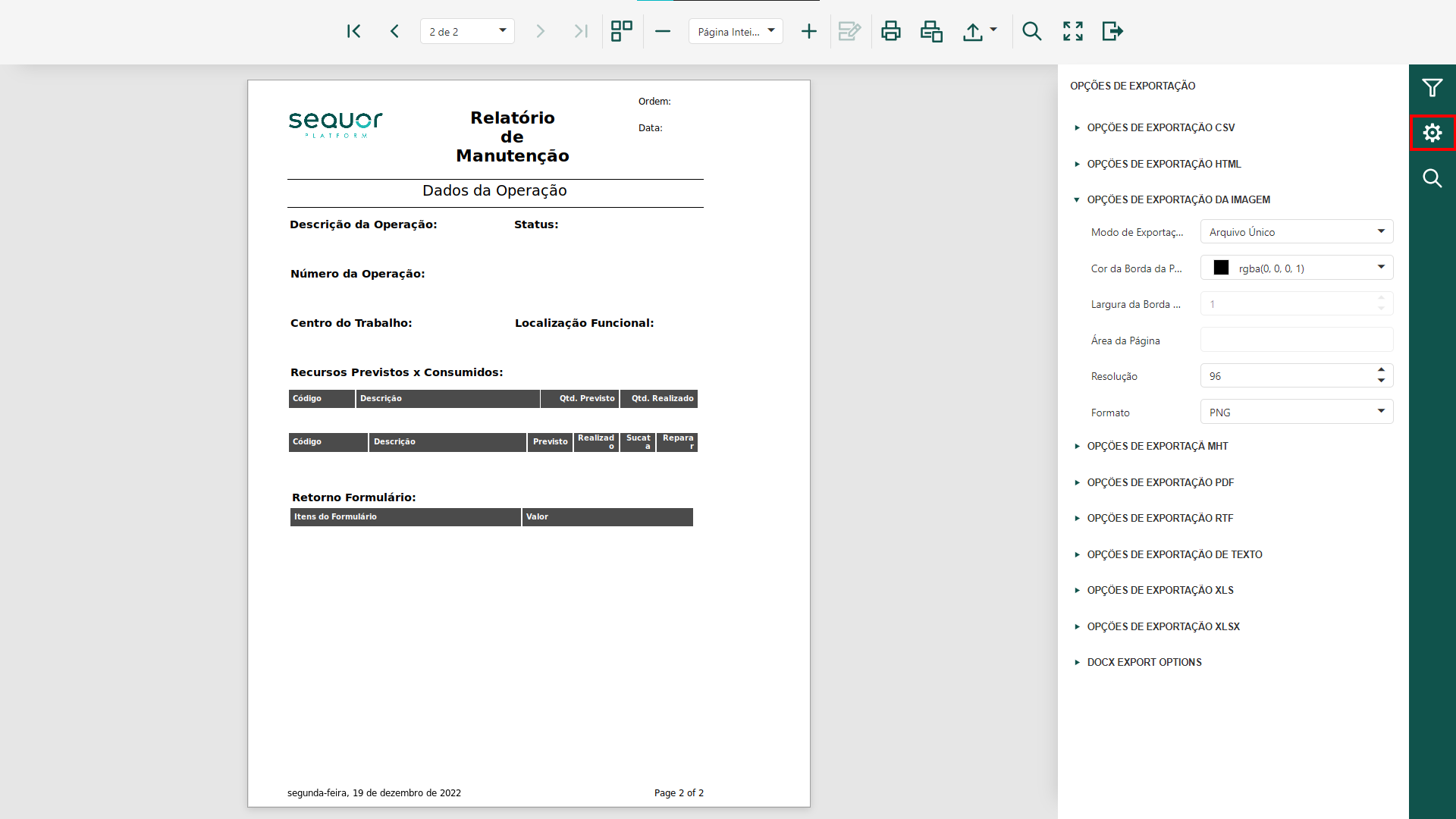Print the report
This screenshot has height=819, width=1456.
(891, 31)
